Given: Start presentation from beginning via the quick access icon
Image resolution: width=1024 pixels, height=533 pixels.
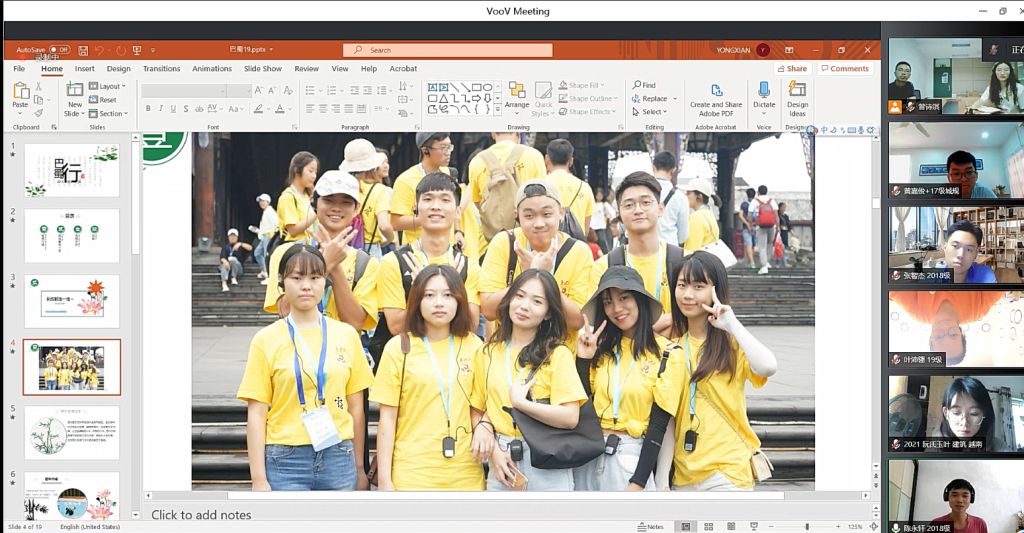Looking at the screenshot, I should pyautogui.click(x=137, y=50).
